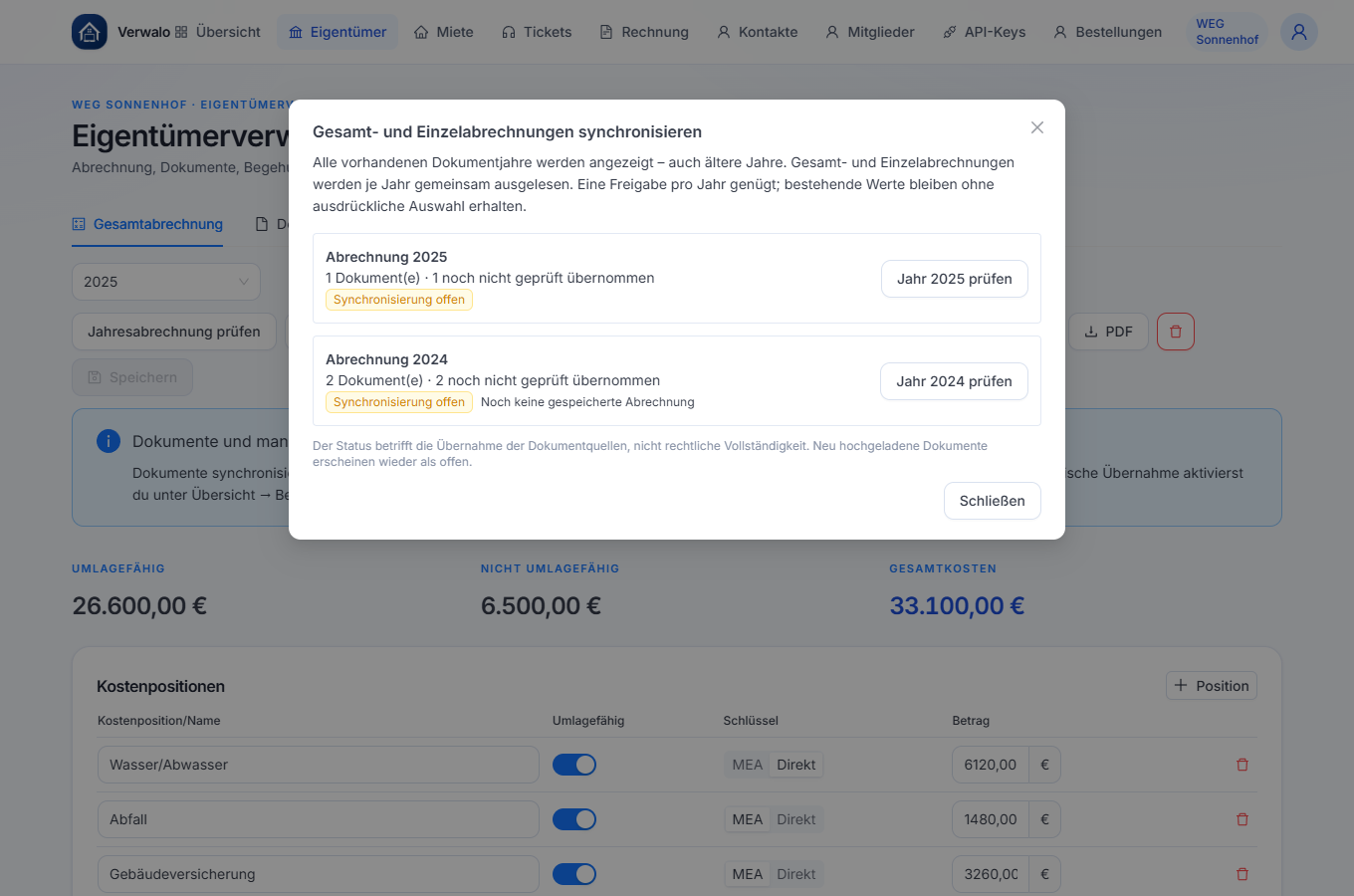Go to Übersicht in the top navigation
The image size is (1354, 896).
pyautogui.click(x=217, y=32)
